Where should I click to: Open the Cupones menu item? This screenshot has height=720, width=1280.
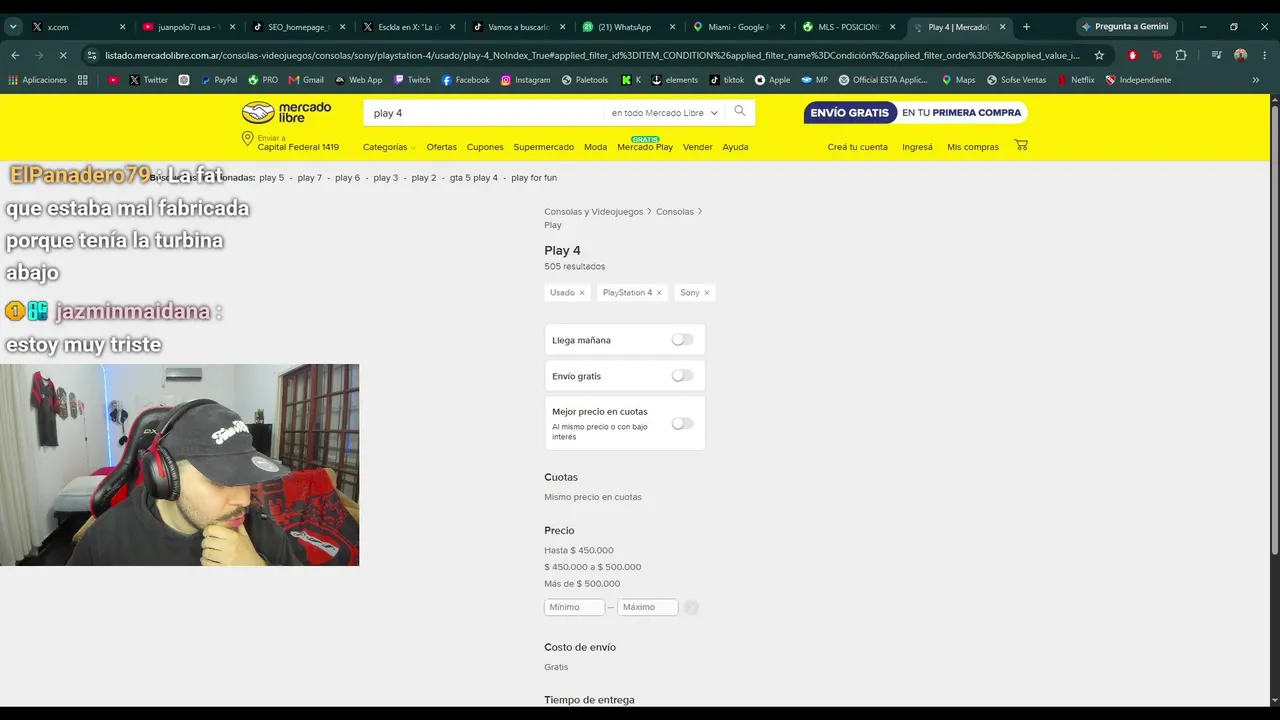click(x=485, y=147)
